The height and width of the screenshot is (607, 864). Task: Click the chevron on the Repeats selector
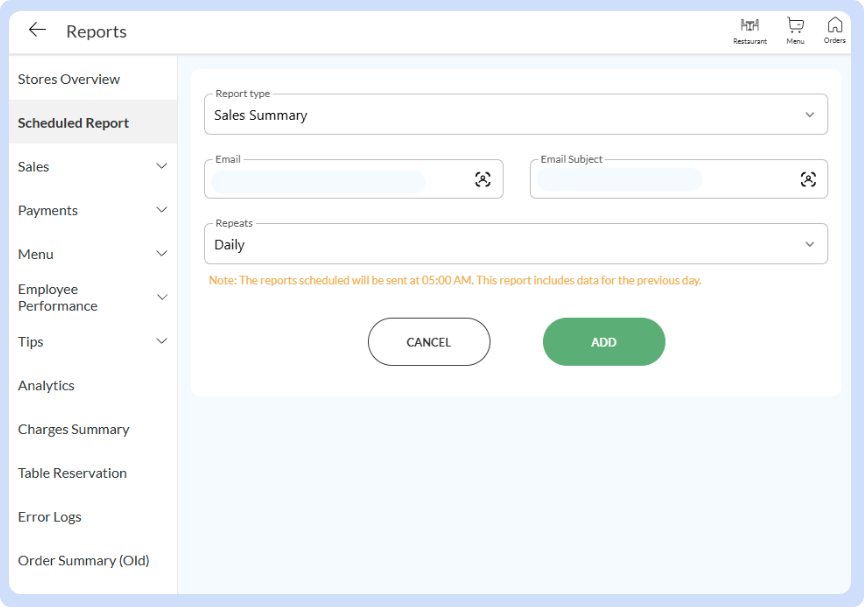pyautogui.click(x=811, y=243)
